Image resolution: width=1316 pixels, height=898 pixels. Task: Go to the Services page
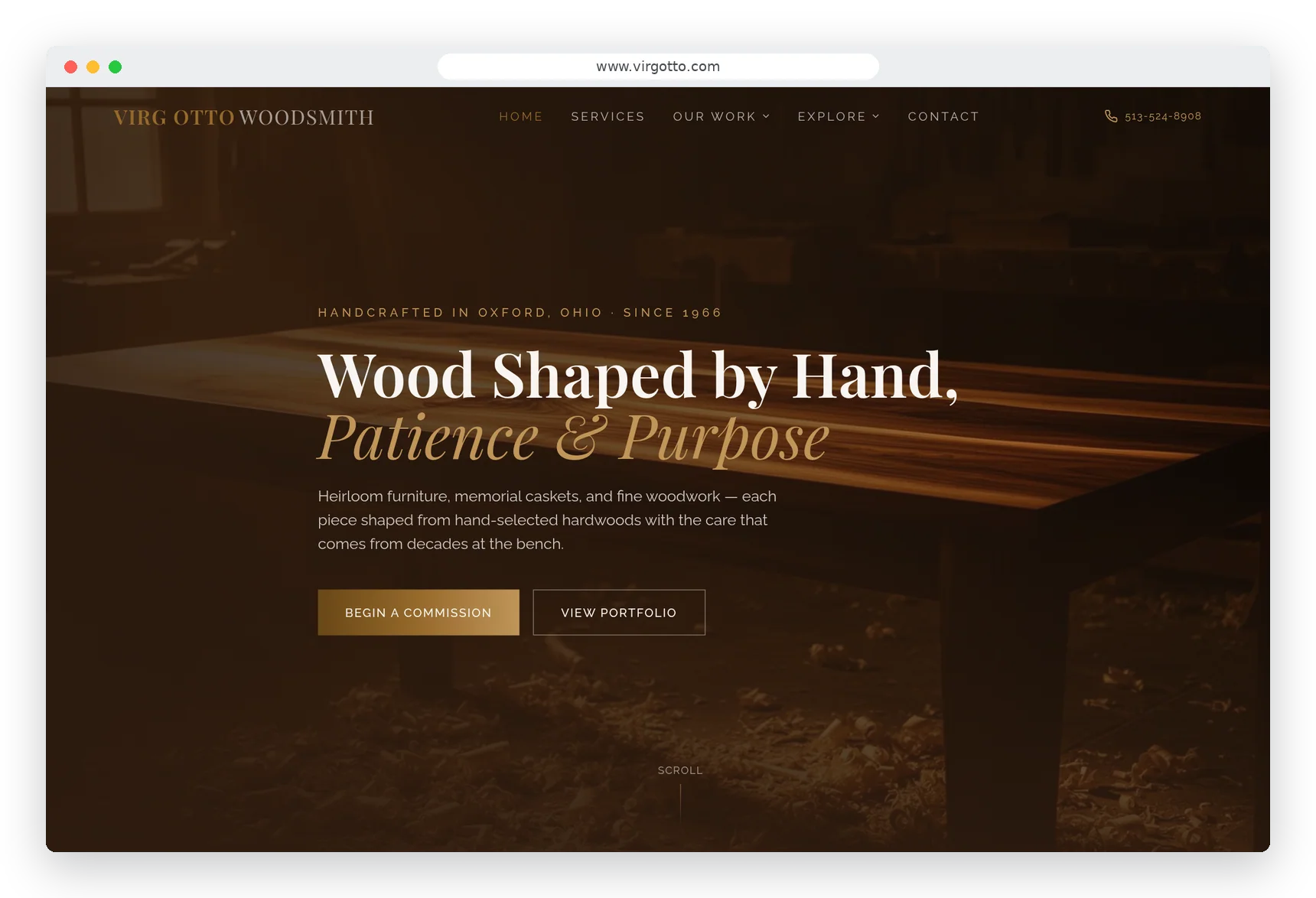click(608, 116)
